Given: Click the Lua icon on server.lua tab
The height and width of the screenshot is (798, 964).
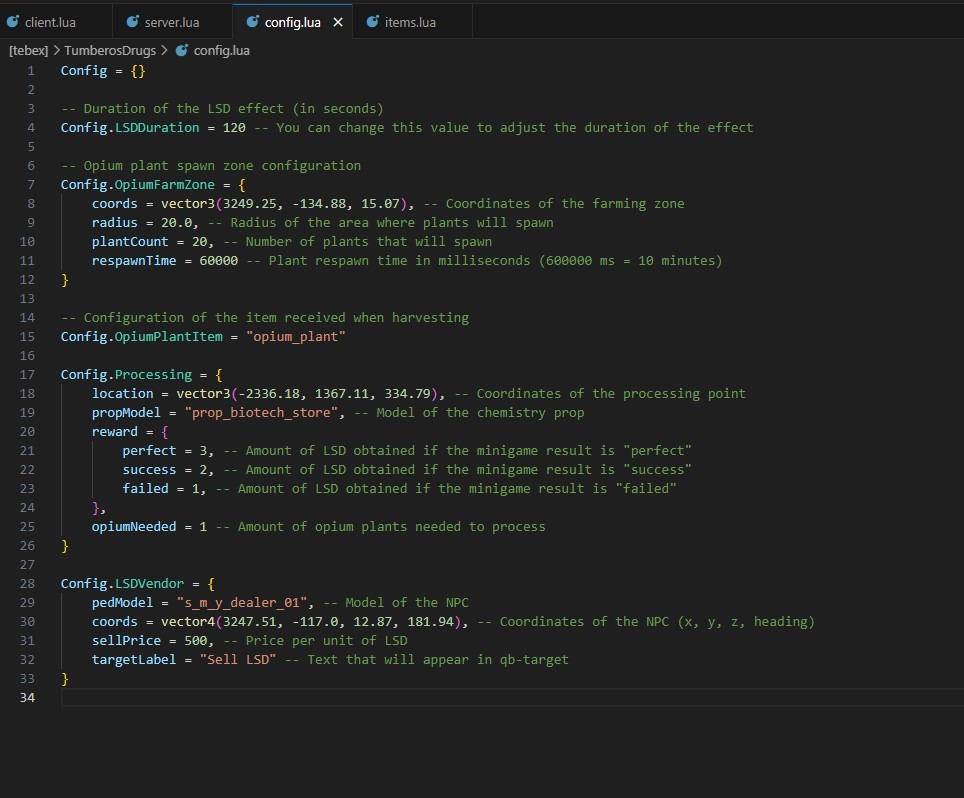Looking at the screenshot, I should tap(132, 22).
